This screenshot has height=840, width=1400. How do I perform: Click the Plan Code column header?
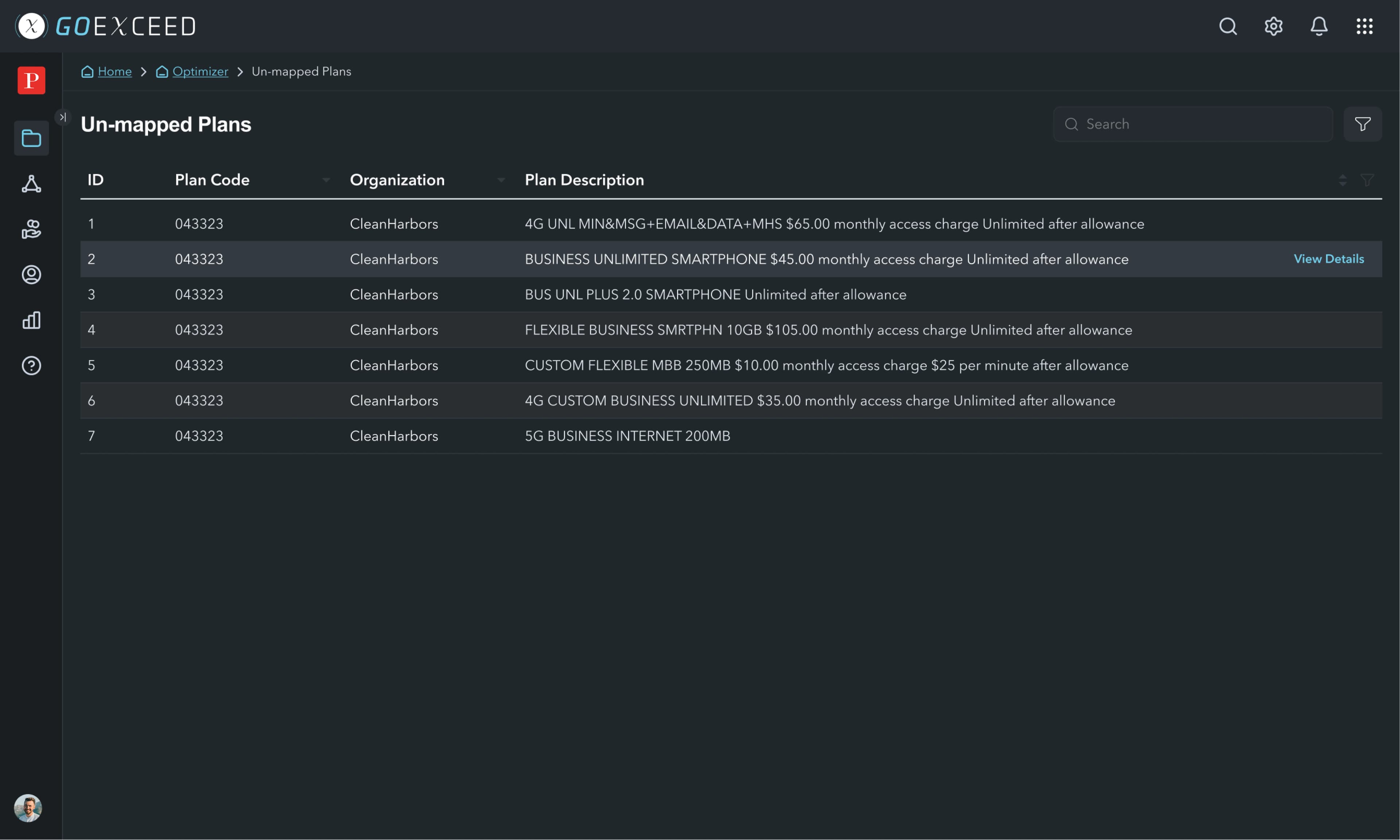point(212,180)
